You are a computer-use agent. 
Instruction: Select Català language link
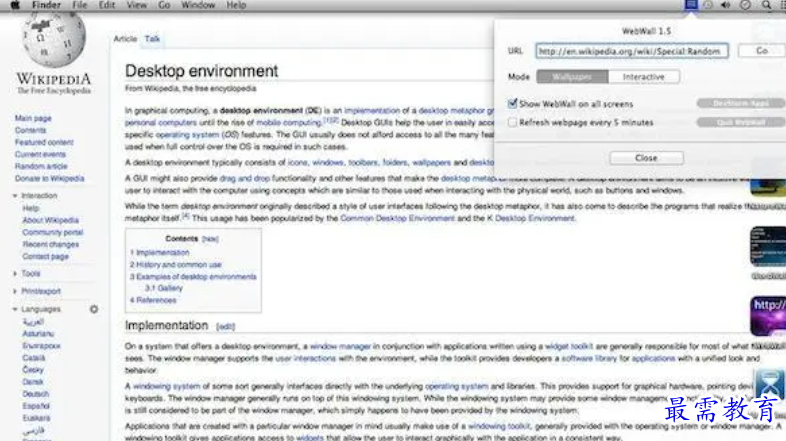coord(34,358)
